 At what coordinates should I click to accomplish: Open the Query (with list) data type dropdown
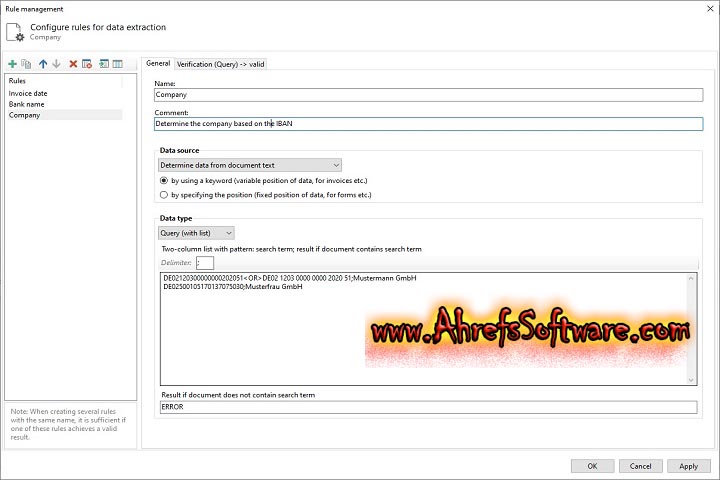[196, 233]
